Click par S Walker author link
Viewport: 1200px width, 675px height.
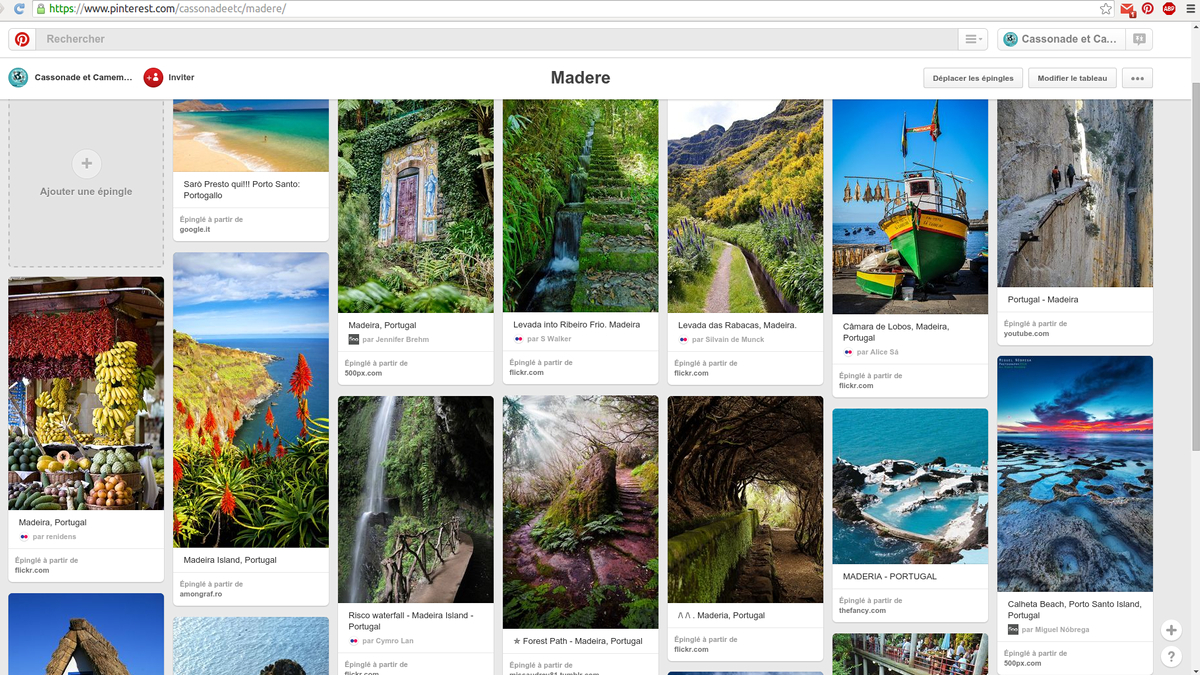tap(549, 339)
